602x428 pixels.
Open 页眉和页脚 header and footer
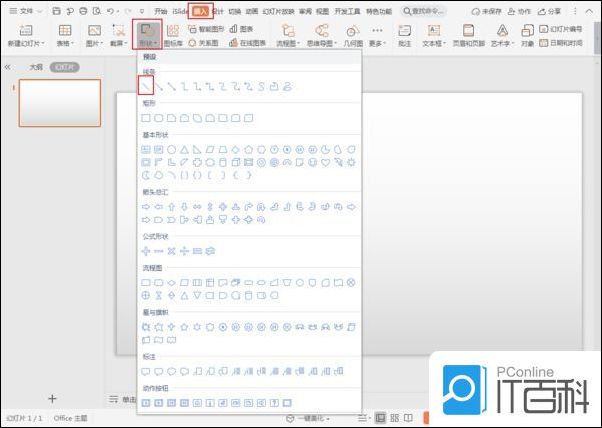468,36
